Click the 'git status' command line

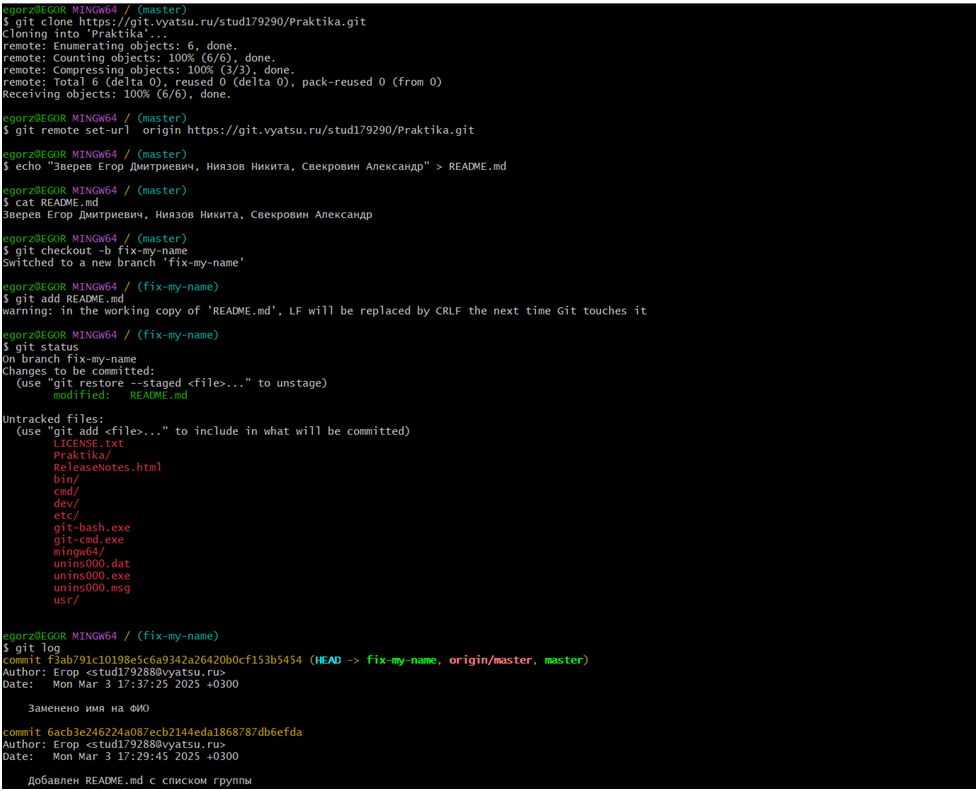point(47,347)
